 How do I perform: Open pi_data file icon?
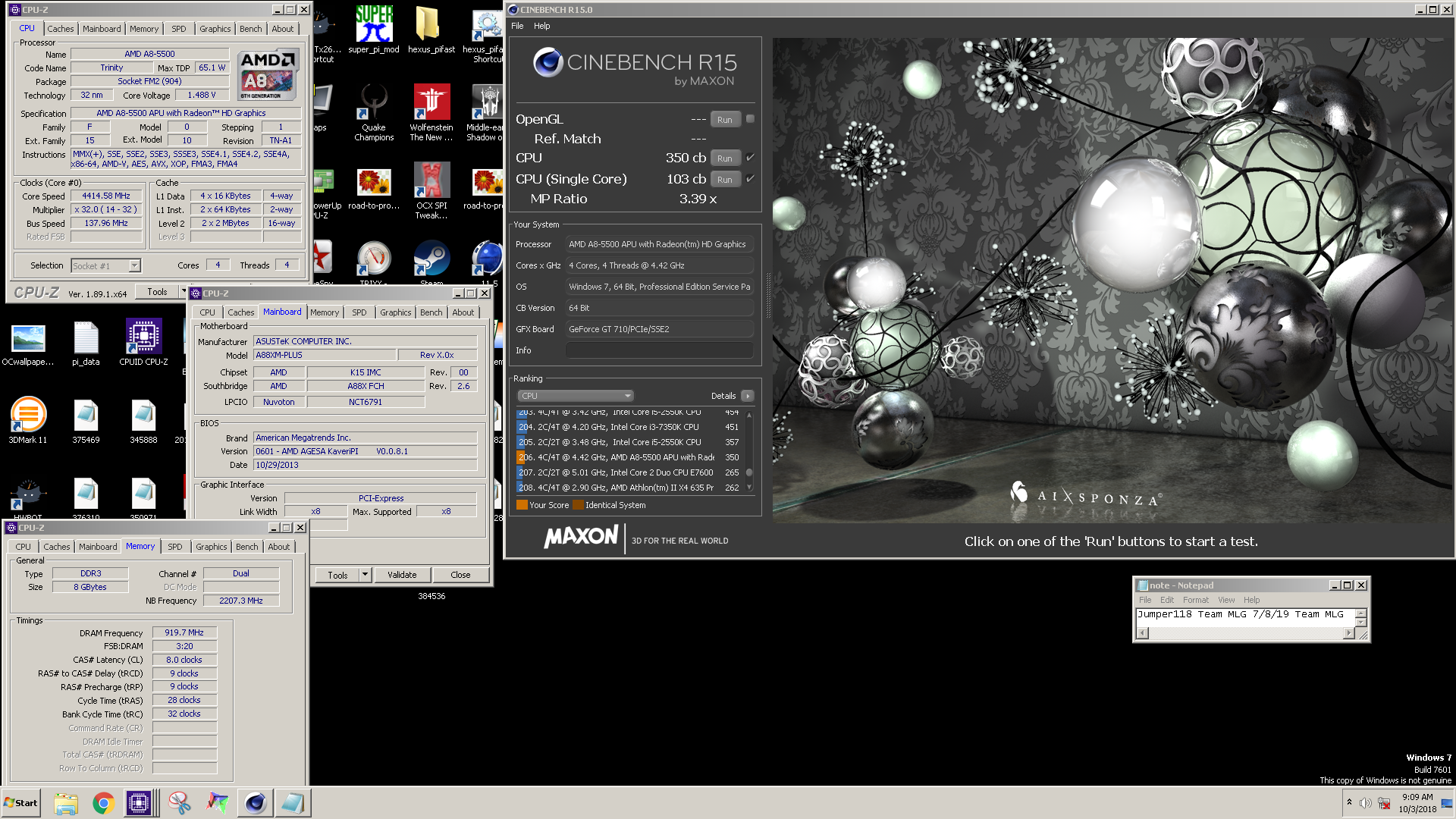[x=86, y=343]
